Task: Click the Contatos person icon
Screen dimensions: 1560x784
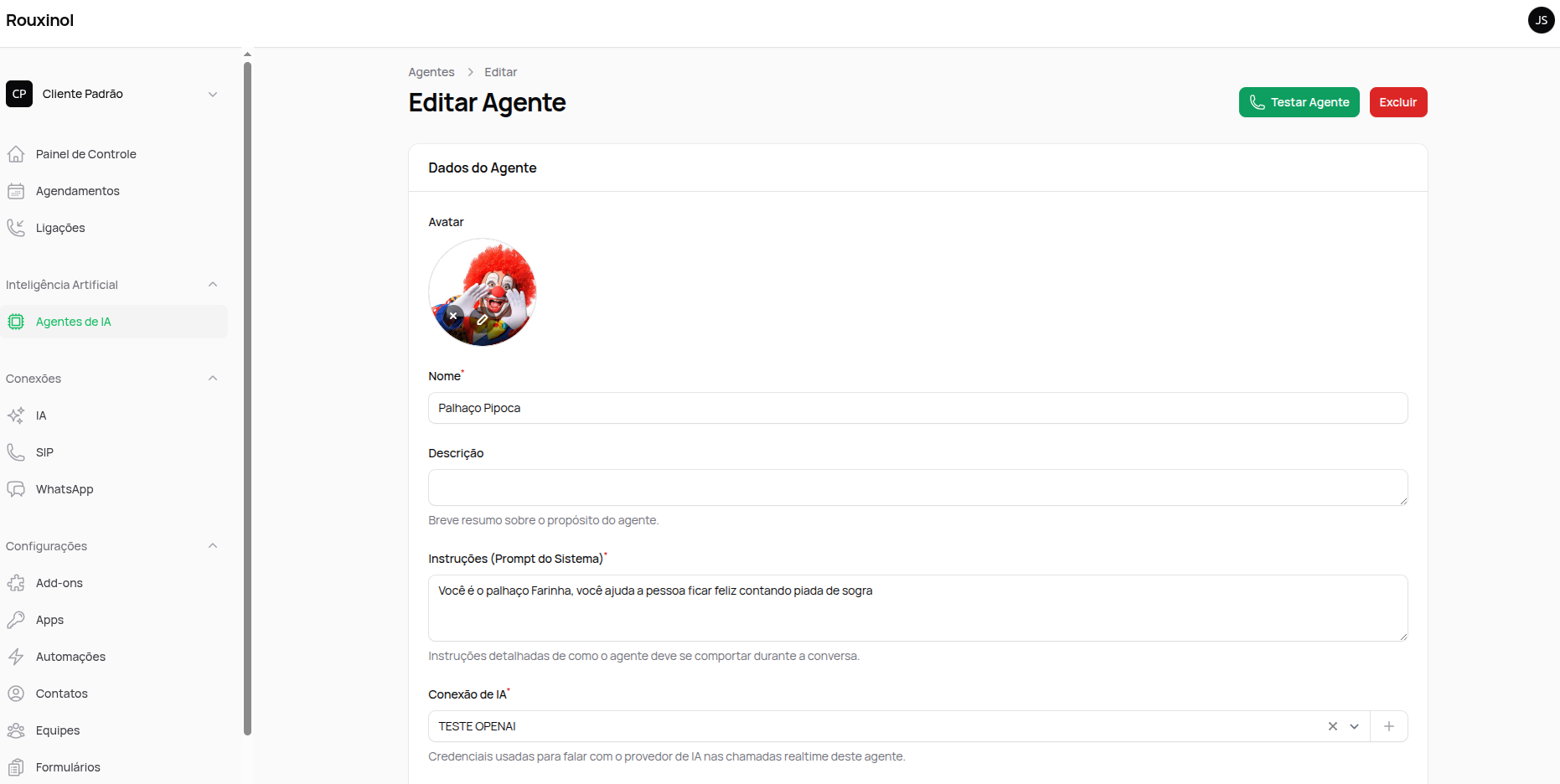Action: 16,694
